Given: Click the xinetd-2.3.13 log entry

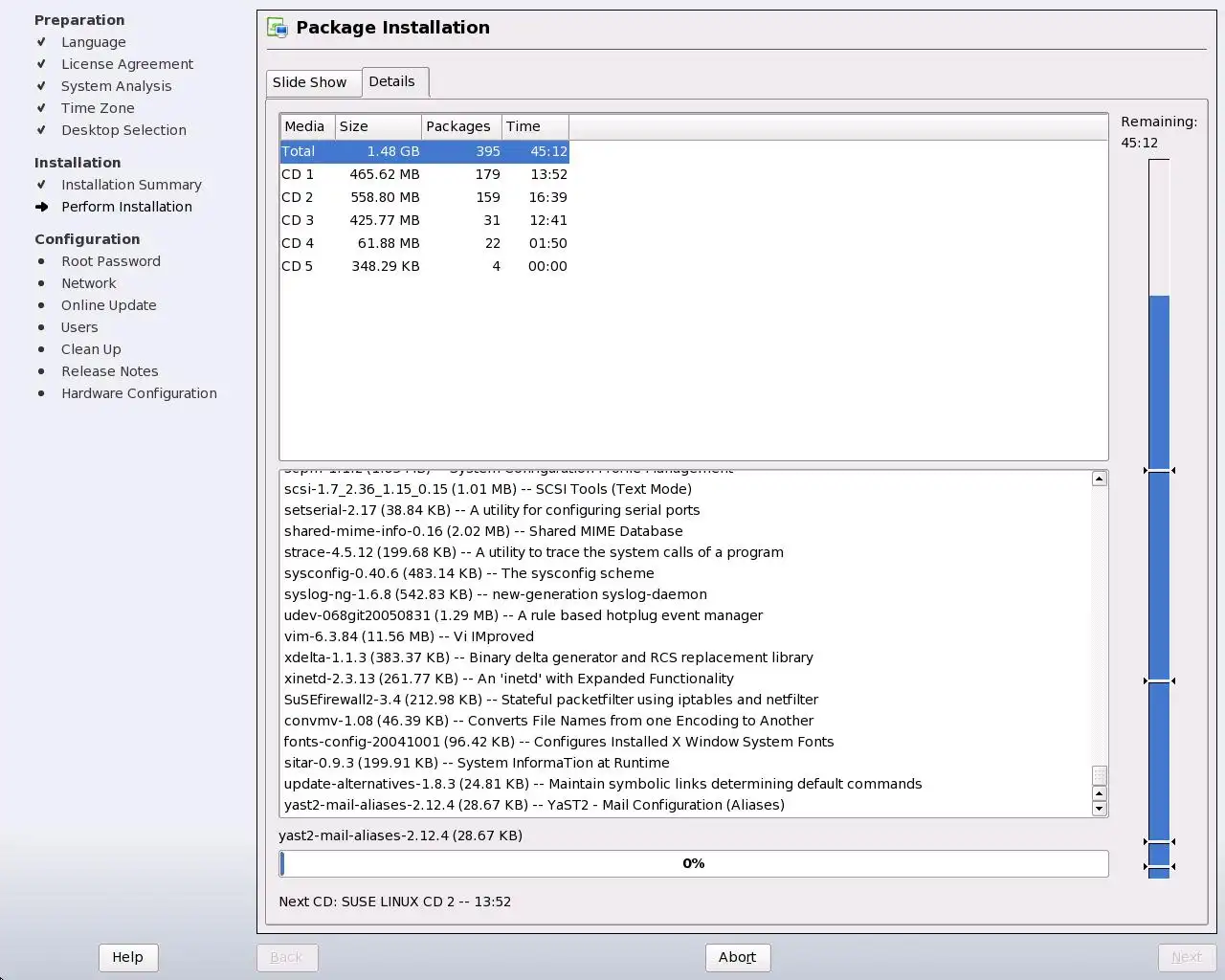Looking at the screenshot, I should (508, 679).
